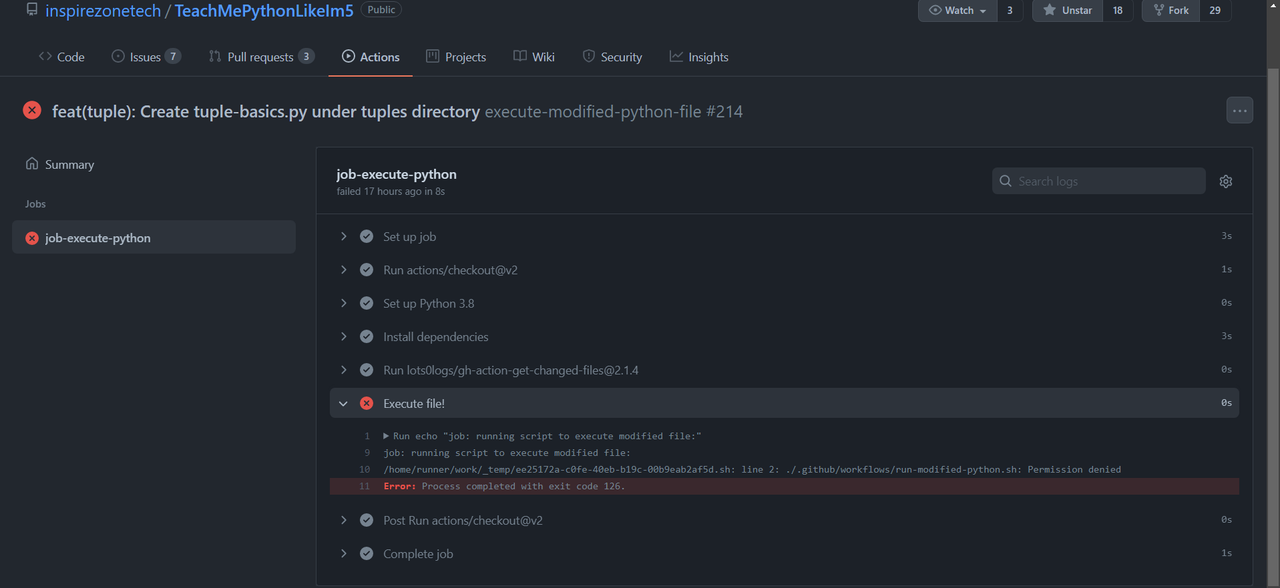Open the watchers count 3
Screen dimensions: 1280x588
point(1009,10)
